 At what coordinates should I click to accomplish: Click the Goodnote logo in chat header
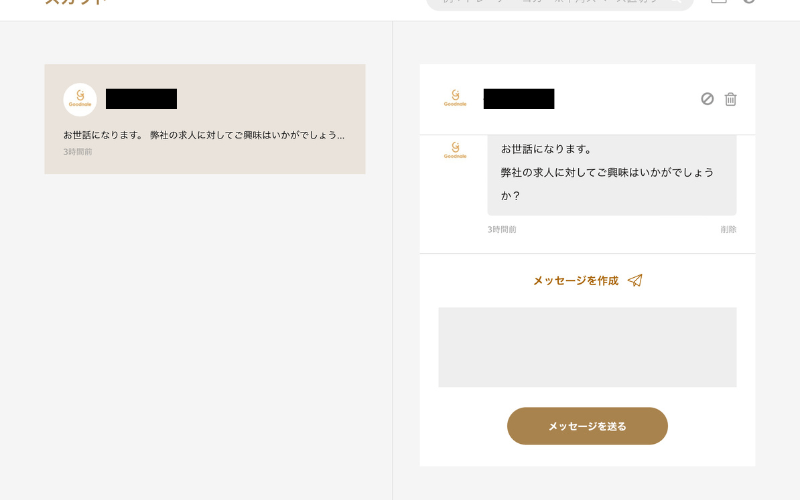coord(455,99)
